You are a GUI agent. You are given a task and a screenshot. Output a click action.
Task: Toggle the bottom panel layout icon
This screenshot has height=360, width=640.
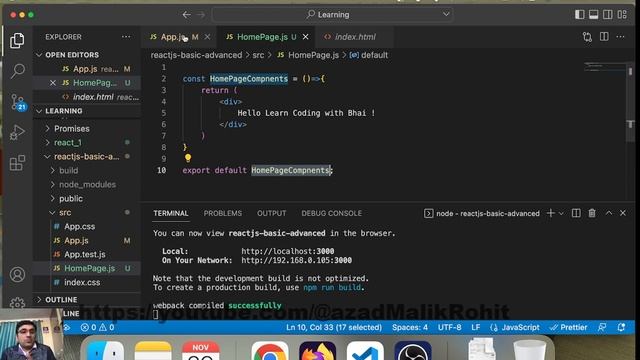[x=593, y=15]
